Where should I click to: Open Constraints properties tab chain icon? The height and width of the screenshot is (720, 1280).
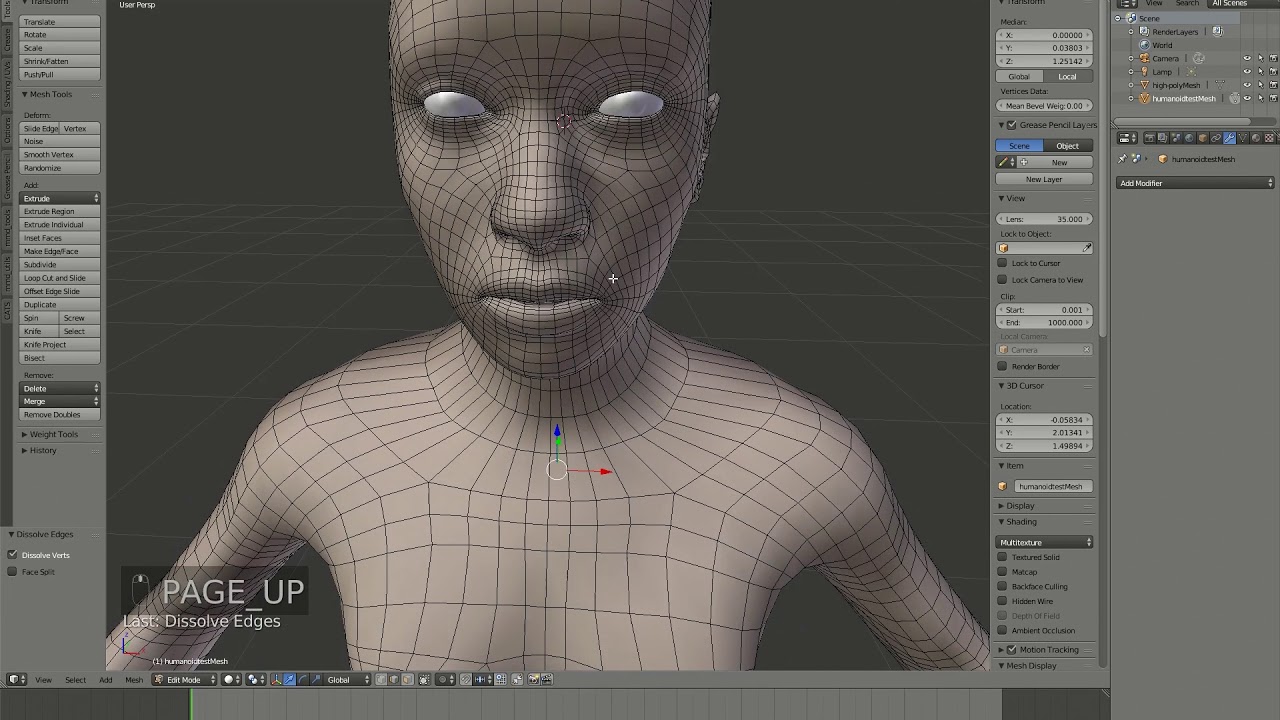(1216, 138)
